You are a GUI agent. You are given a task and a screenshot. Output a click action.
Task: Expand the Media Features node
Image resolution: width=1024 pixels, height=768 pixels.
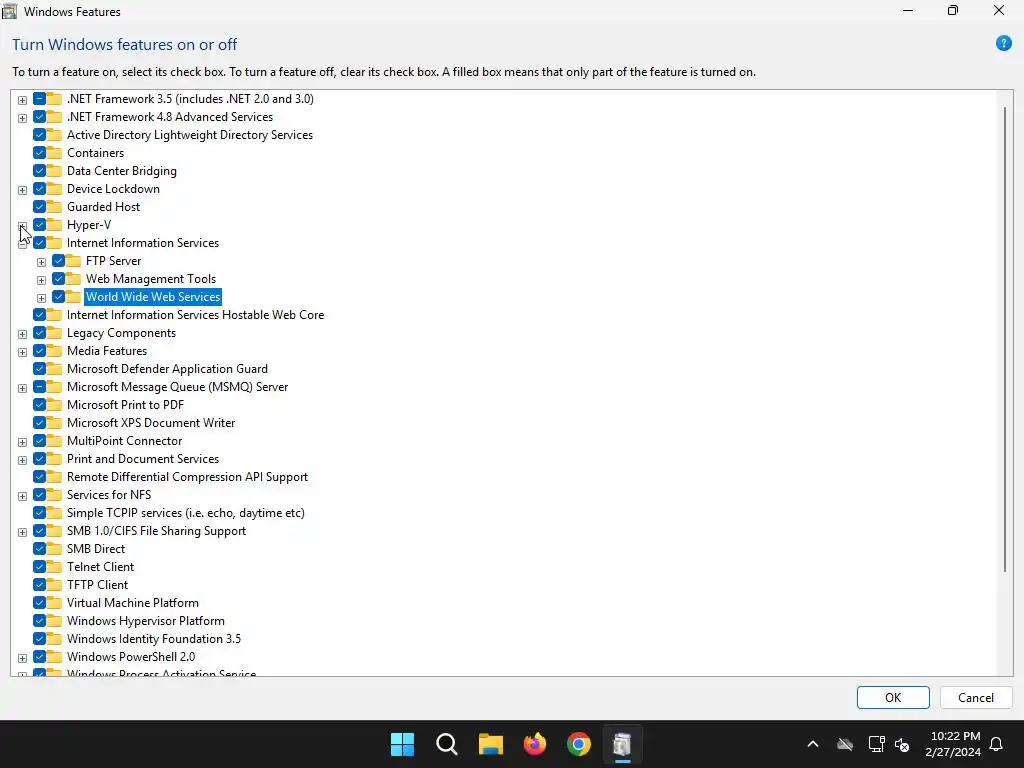click(22, 353)
